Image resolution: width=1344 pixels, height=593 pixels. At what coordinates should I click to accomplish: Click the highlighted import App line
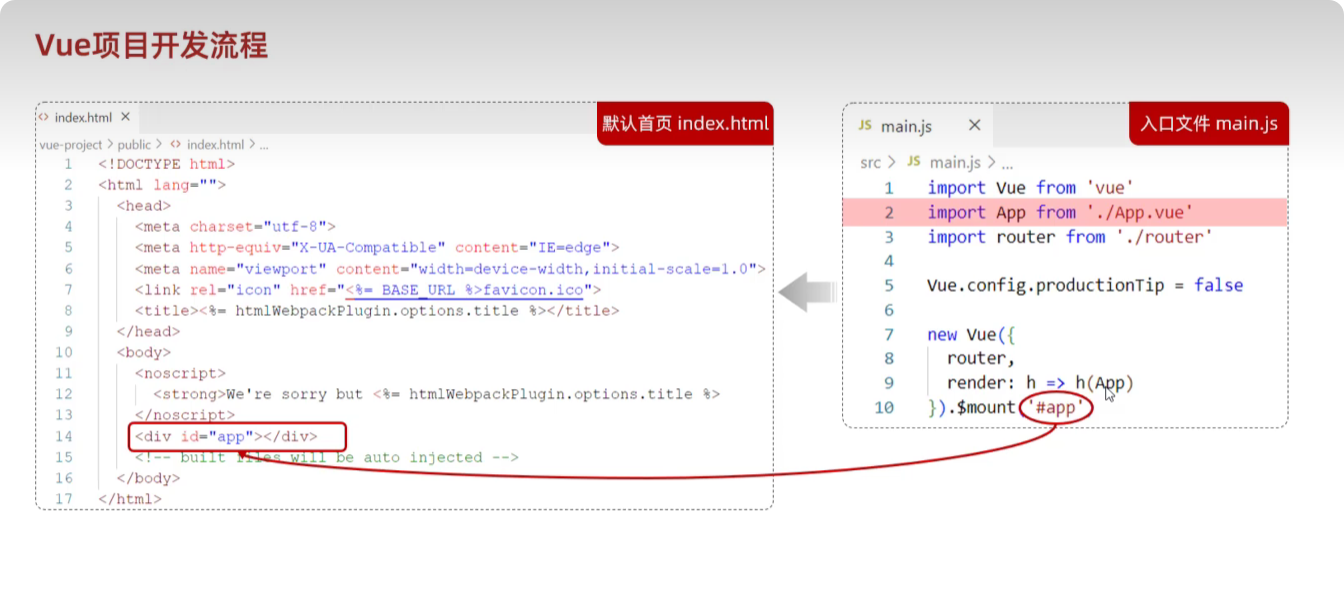[x=1061, y=212]
